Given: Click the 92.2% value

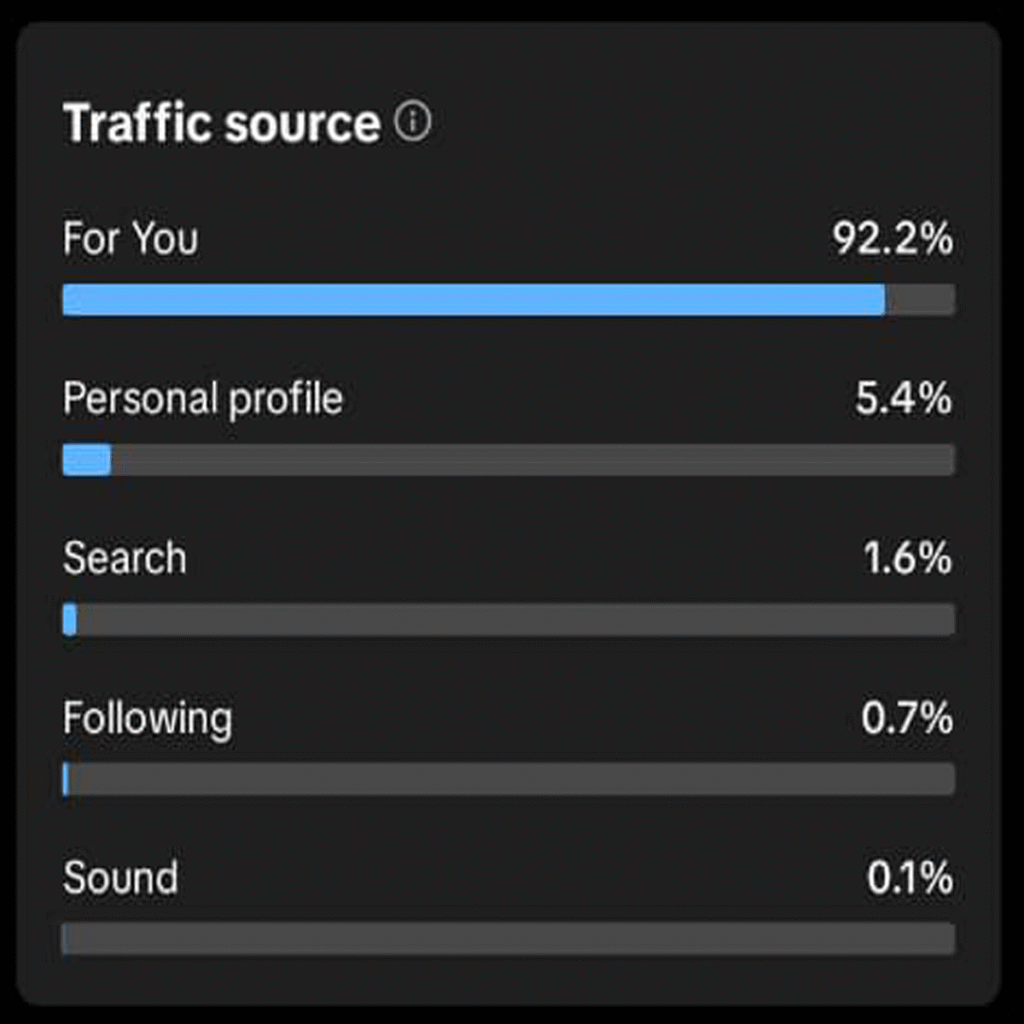Looking at the screenshot, I should click(x=892, y=238).
